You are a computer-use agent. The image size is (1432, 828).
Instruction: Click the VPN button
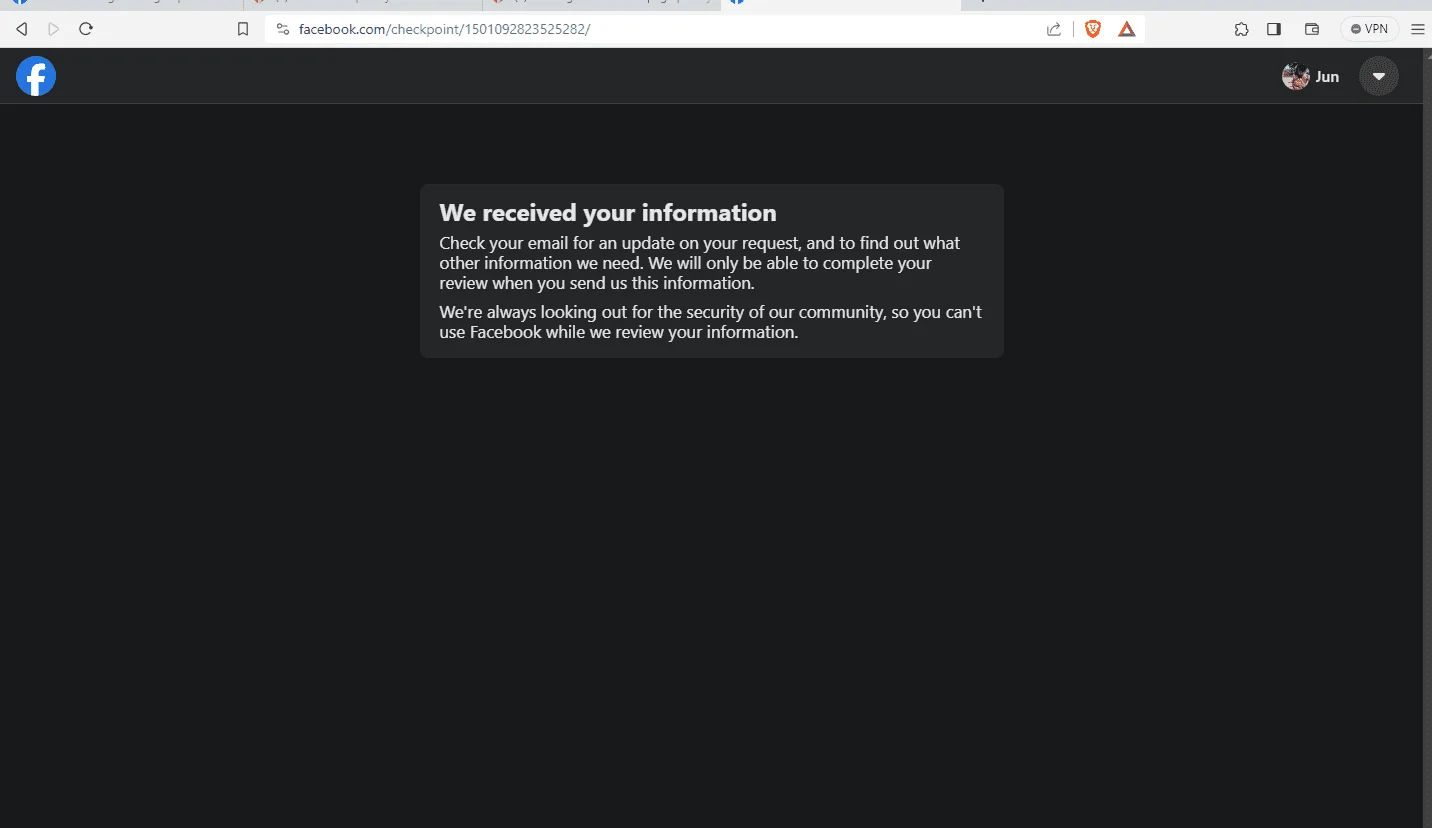point(1369,29)
